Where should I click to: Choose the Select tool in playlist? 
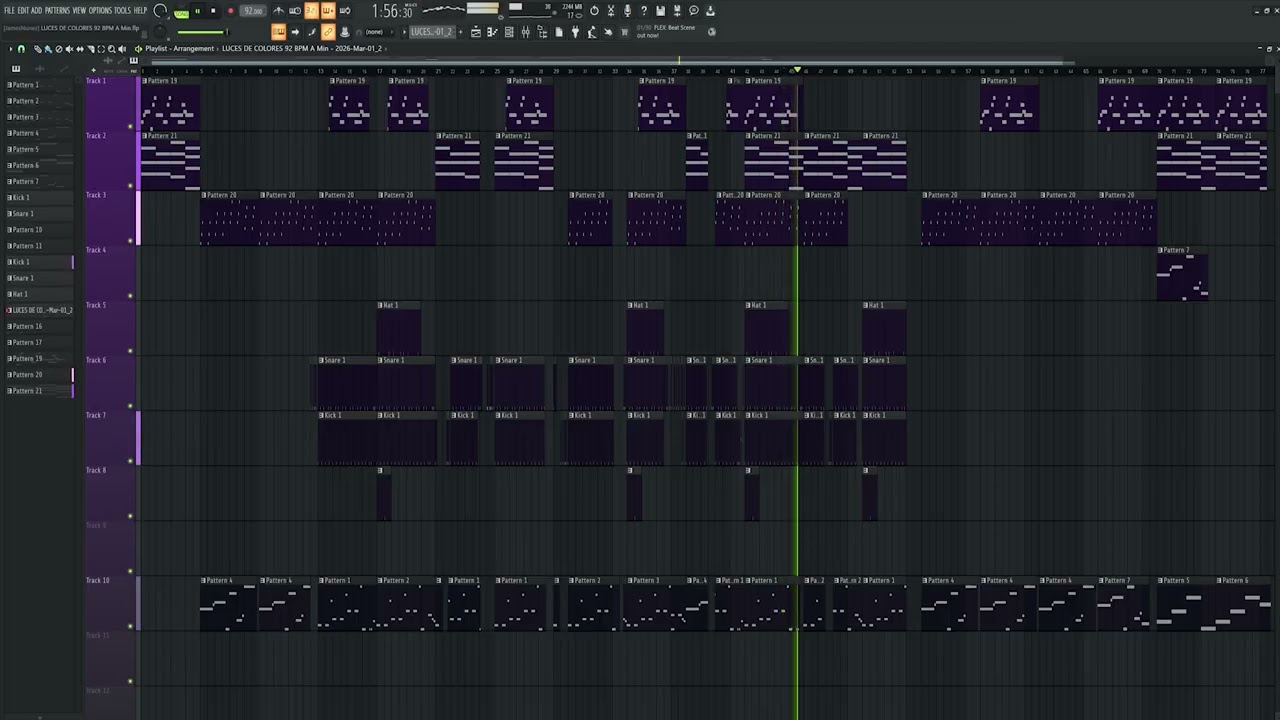pyautogui.click(x=101, y=49)
